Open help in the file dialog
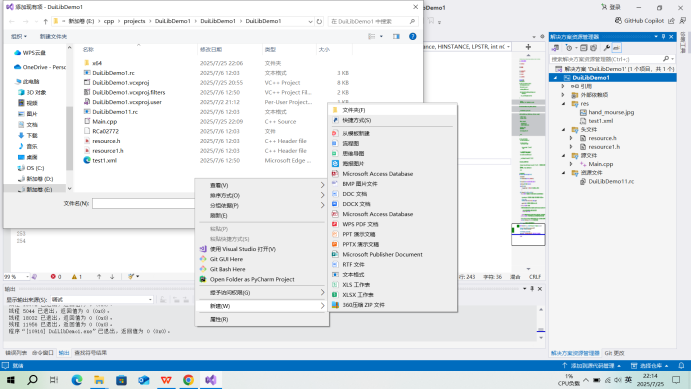 [x=413, y=37]
